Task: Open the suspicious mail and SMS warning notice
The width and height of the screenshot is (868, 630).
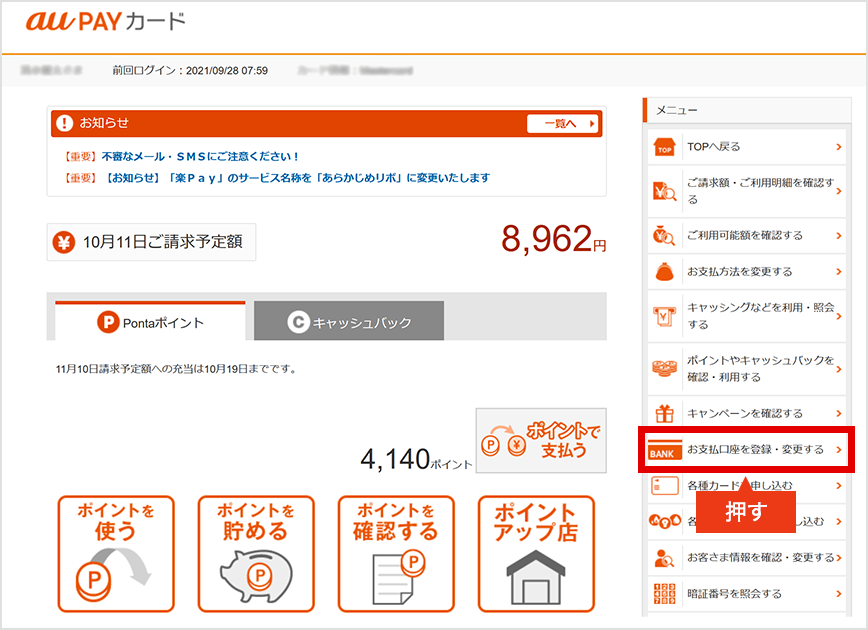Action: click(x=200, y=157)
